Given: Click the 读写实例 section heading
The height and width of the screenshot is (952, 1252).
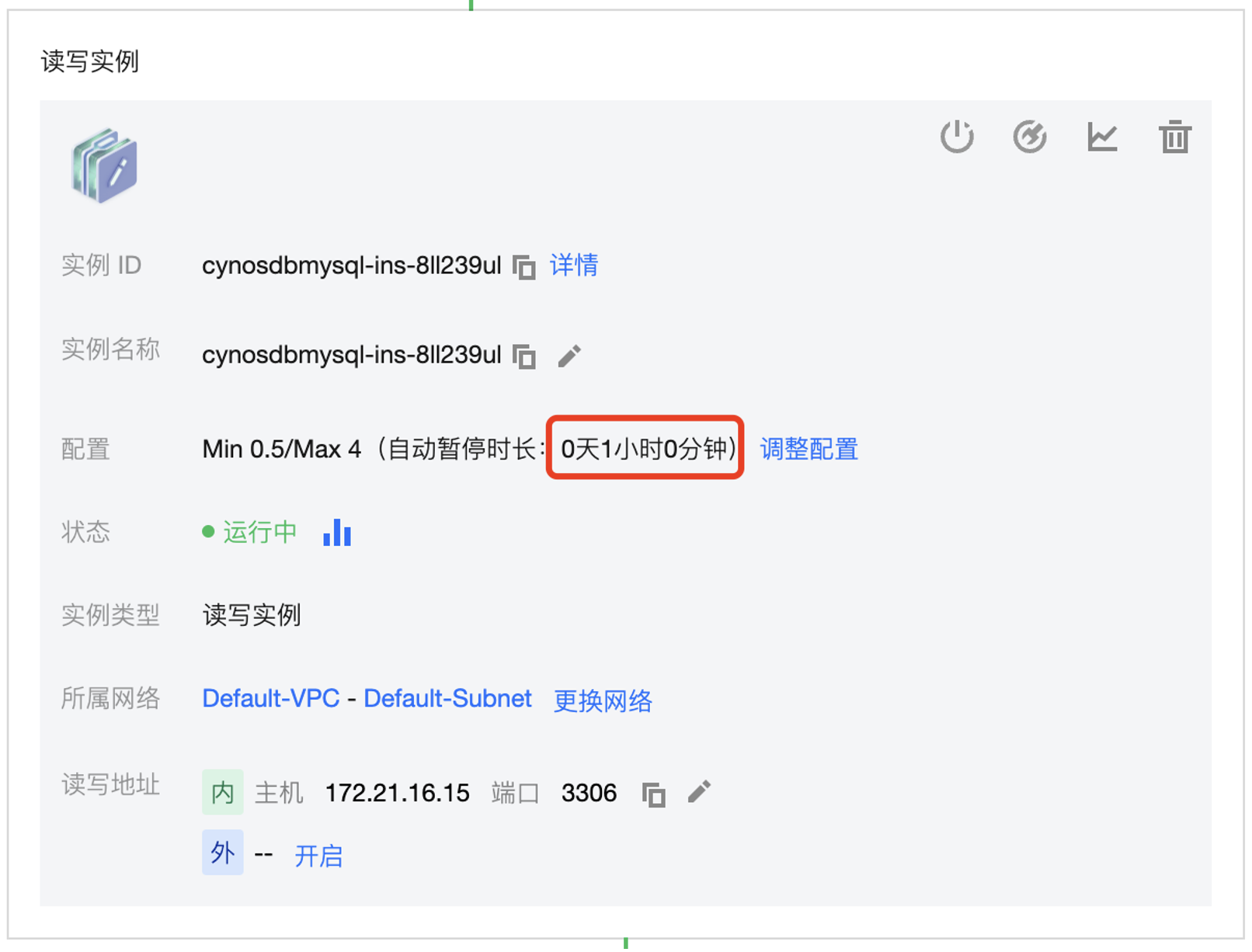Looking at the screenshot, I should (90, 61).
